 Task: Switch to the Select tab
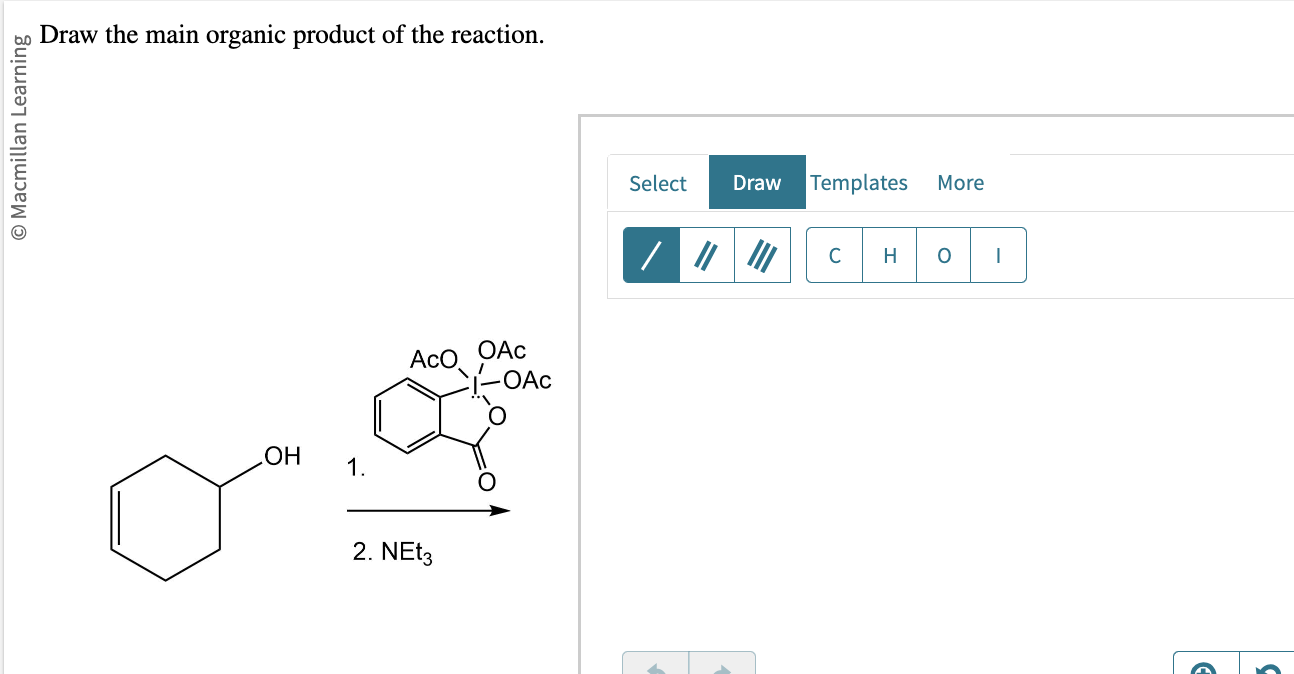(657, 182)
